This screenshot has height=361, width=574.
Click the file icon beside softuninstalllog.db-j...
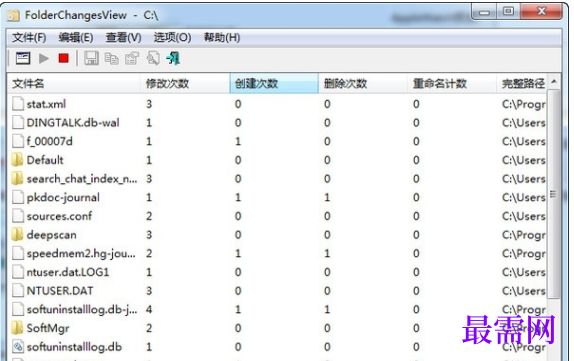tap(18, 309)
